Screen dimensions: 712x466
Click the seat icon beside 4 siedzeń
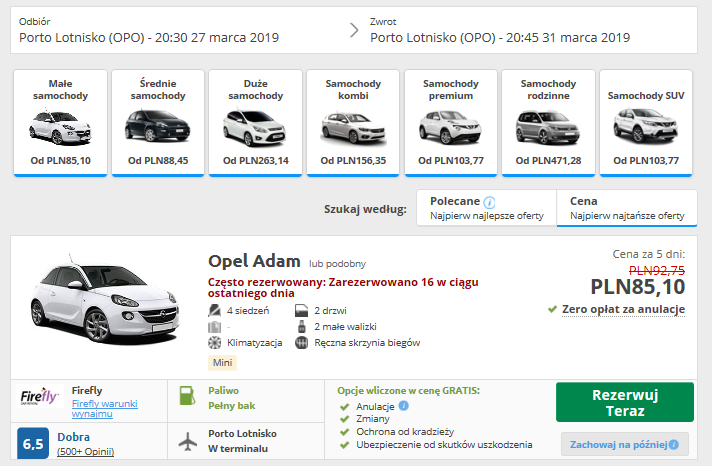point(214,311)
